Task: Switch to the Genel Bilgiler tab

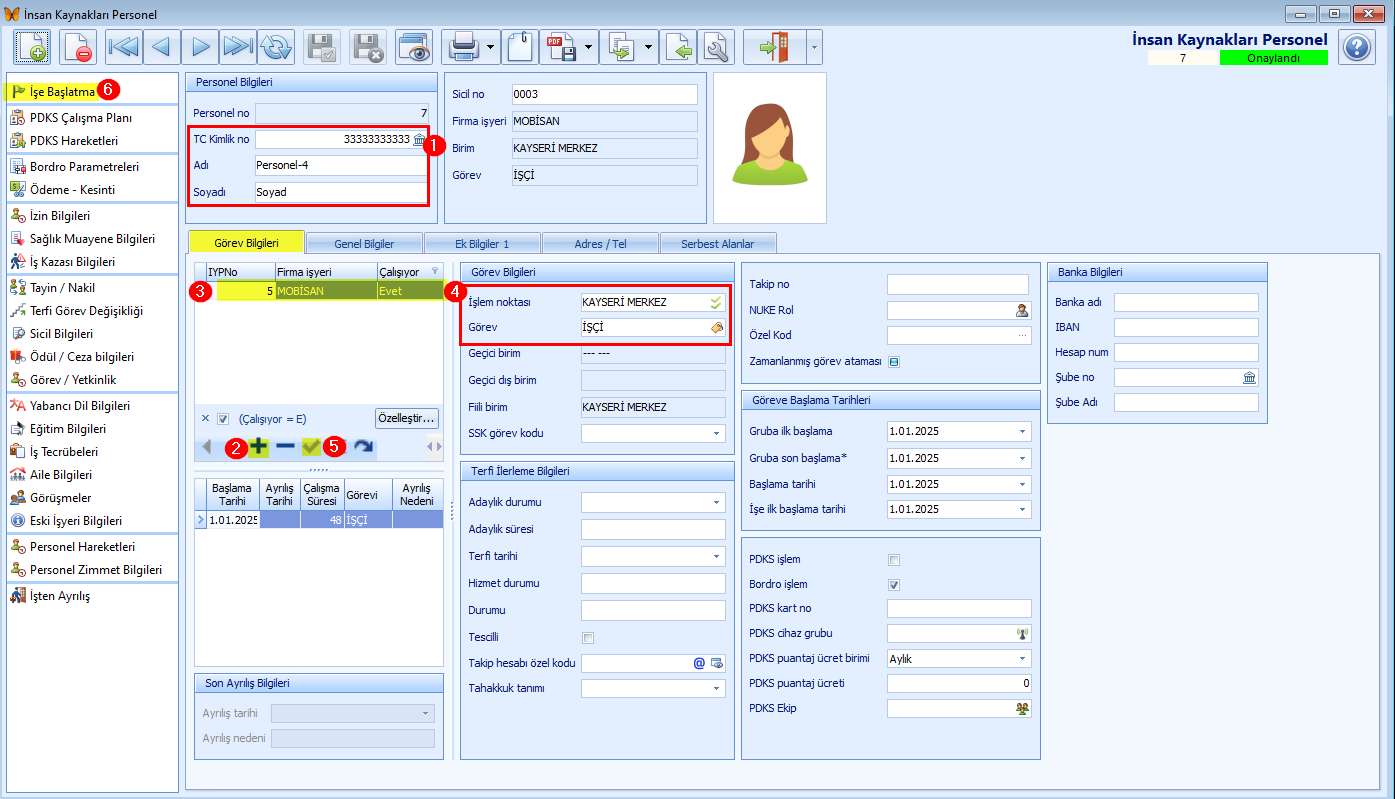Action: [x=364, y=243]
